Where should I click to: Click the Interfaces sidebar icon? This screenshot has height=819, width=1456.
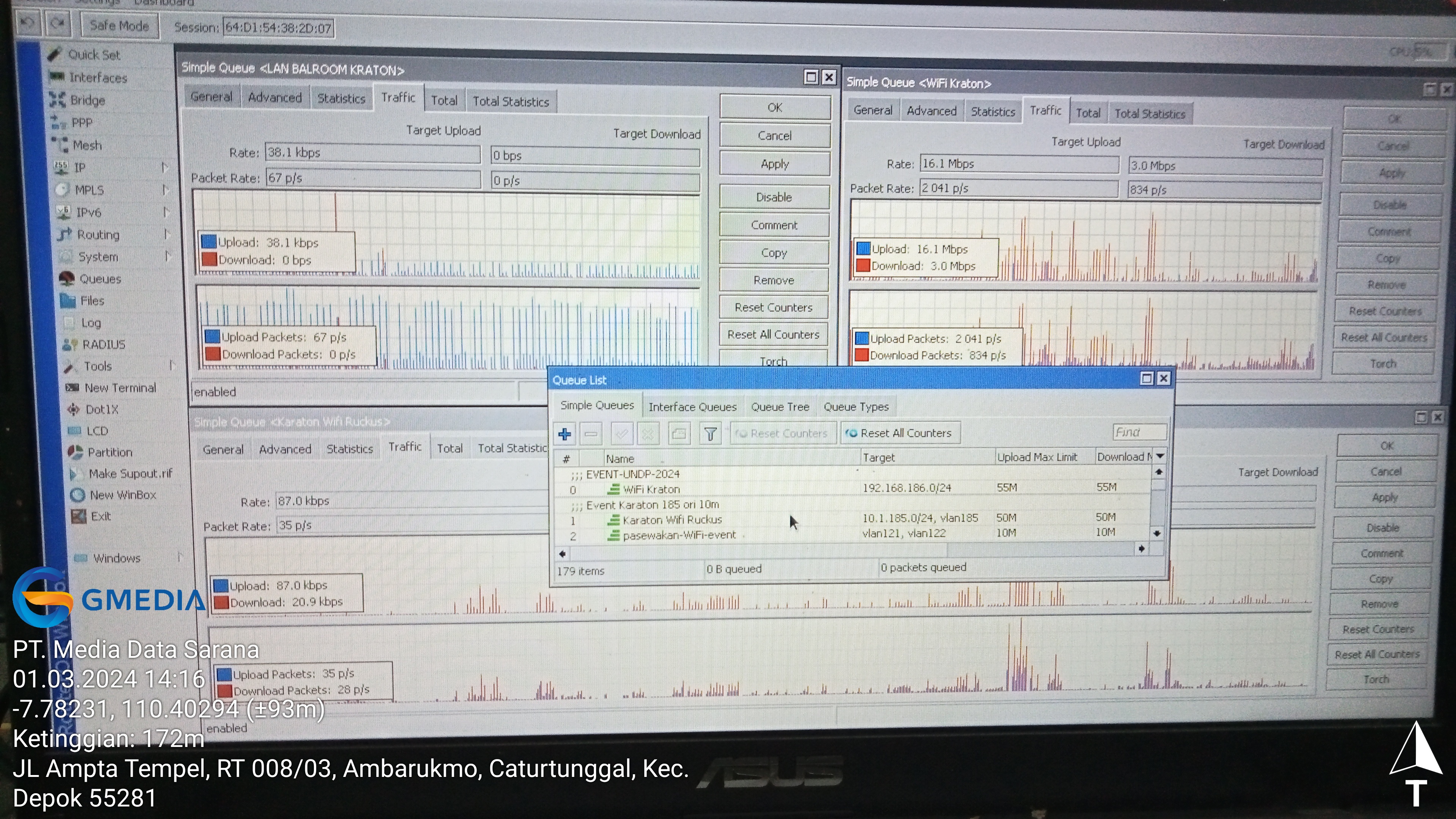[x=57, y=77]
